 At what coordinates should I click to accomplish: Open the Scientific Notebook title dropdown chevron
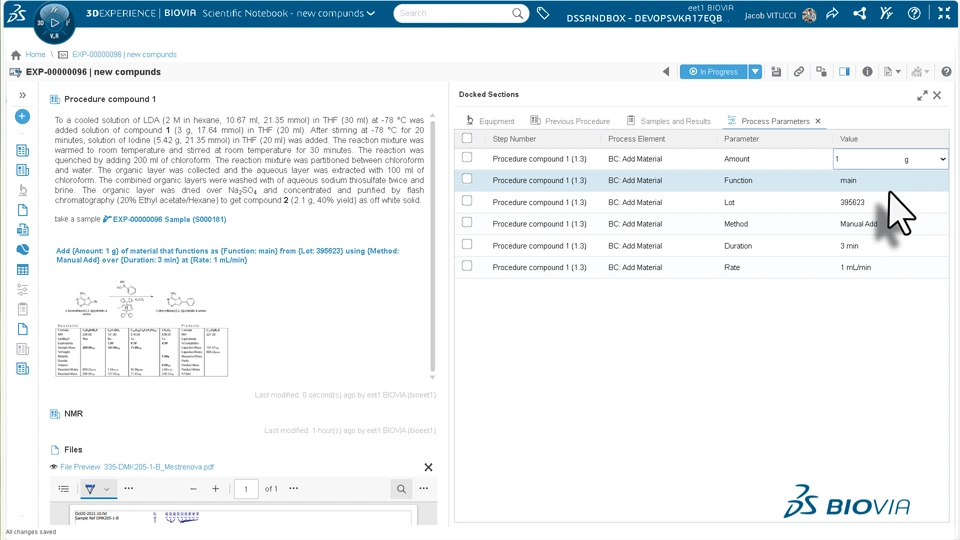point(371,13)
